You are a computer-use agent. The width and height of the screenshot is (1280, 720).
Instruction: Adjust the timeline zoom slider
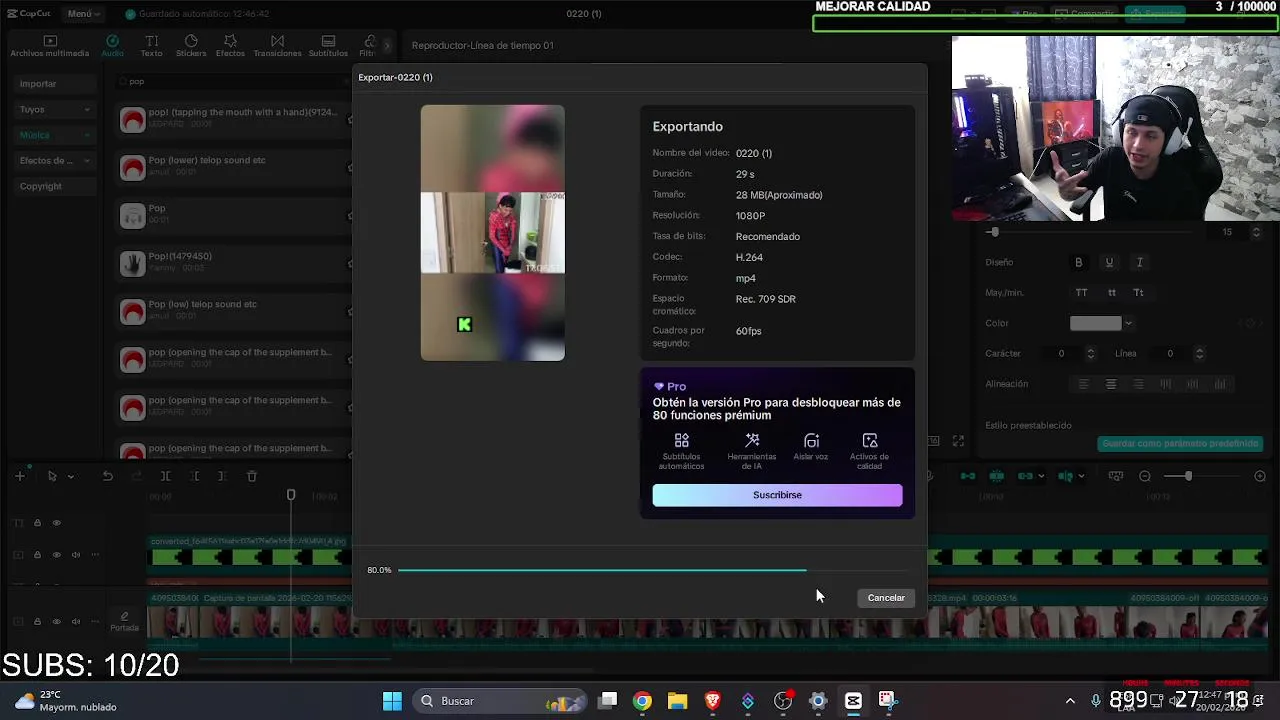(1188, 477)
